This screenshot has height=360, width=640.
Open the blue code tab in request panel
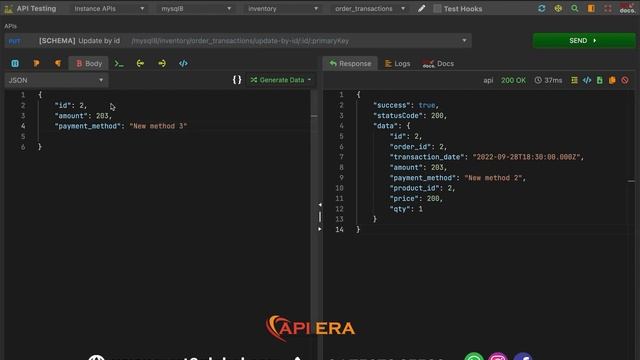(183, 63)
